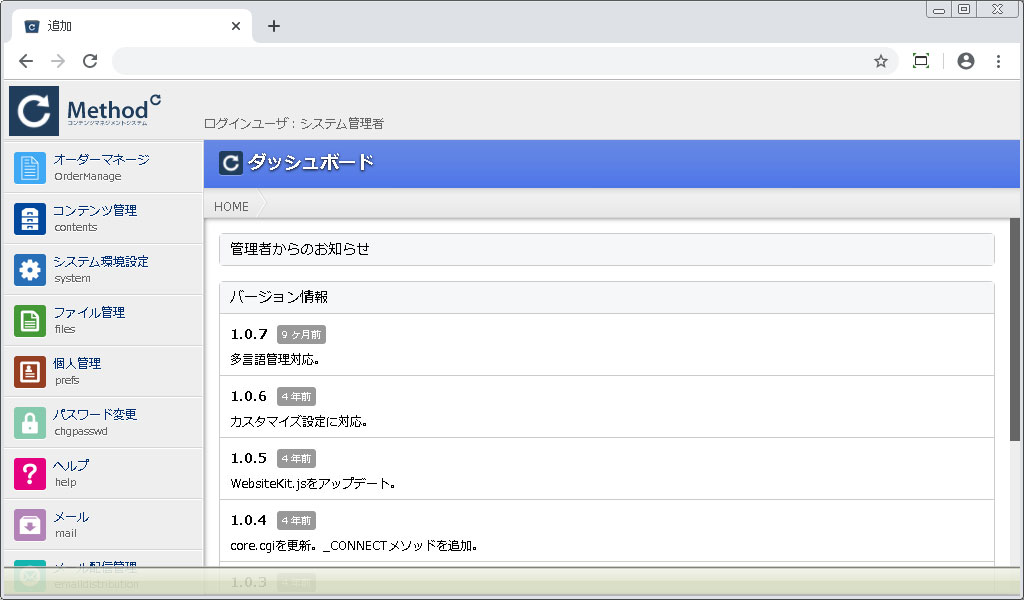Click the contents cabinet icon

[30, 218]
